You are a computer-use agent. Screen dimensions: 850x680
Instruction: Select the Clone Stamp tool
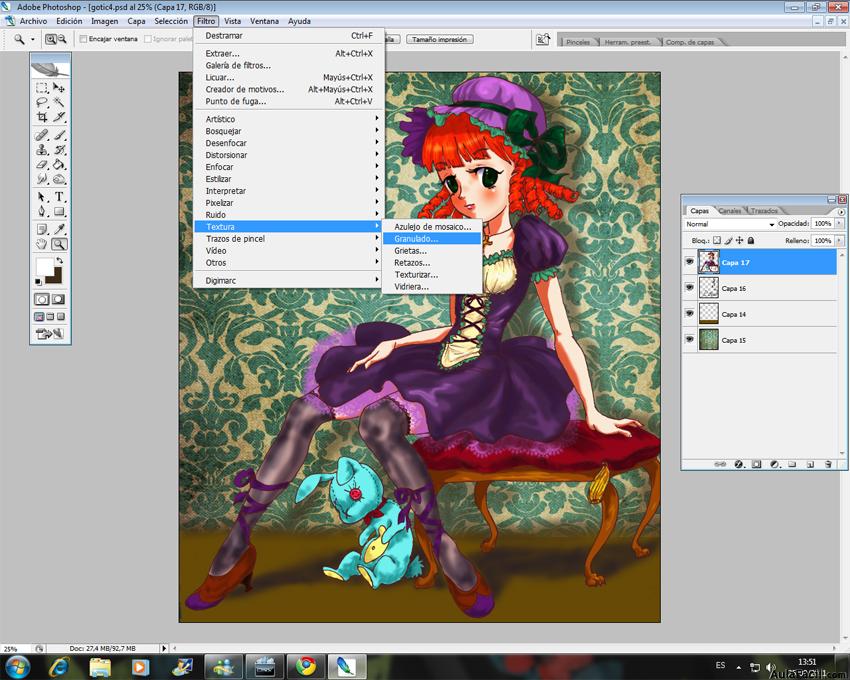coord(42,149)
